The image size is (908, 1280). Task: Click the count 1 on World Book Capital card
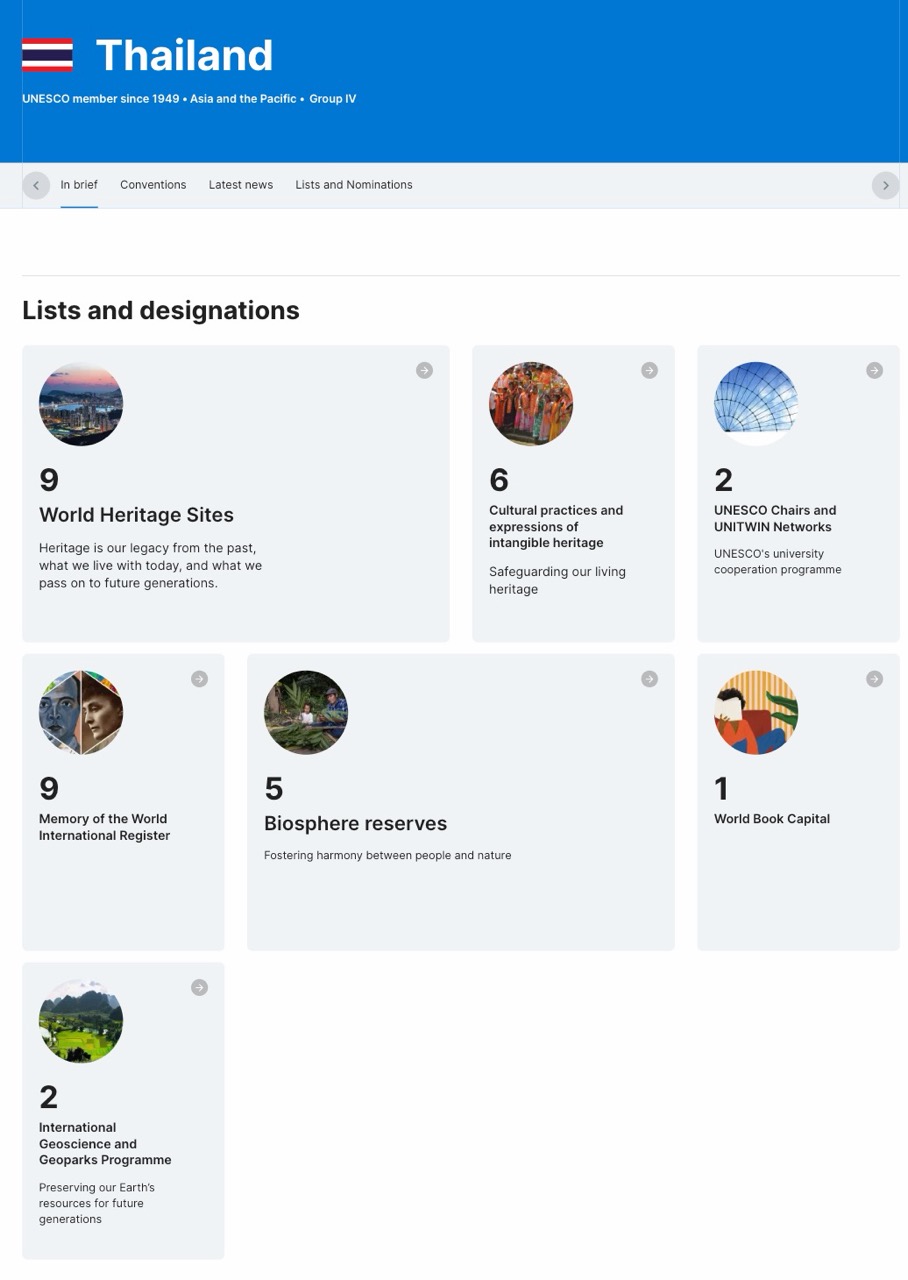pyautogui.click(x=721, y=789)
